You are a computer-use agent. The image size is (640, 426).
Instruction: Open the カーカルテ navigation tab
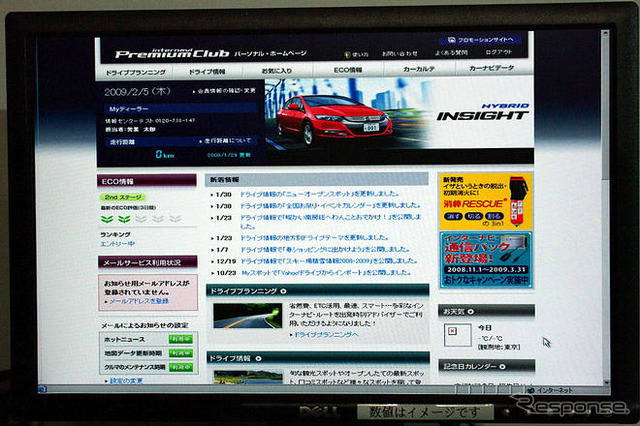point(419,69)
